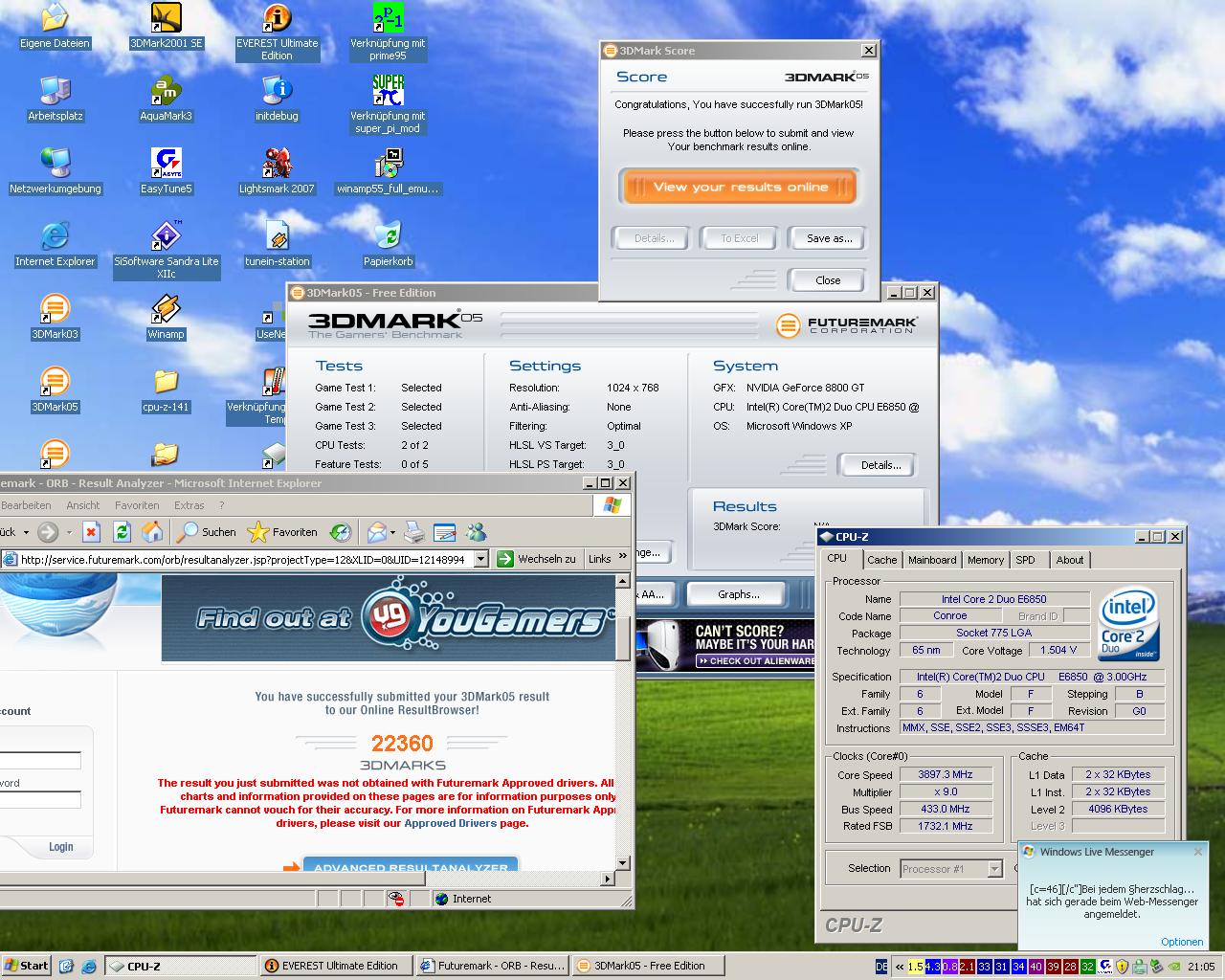Expand the IE Back button history dropdown
Viewport: 1225px width, 980px height.
[x=26, y=532]
